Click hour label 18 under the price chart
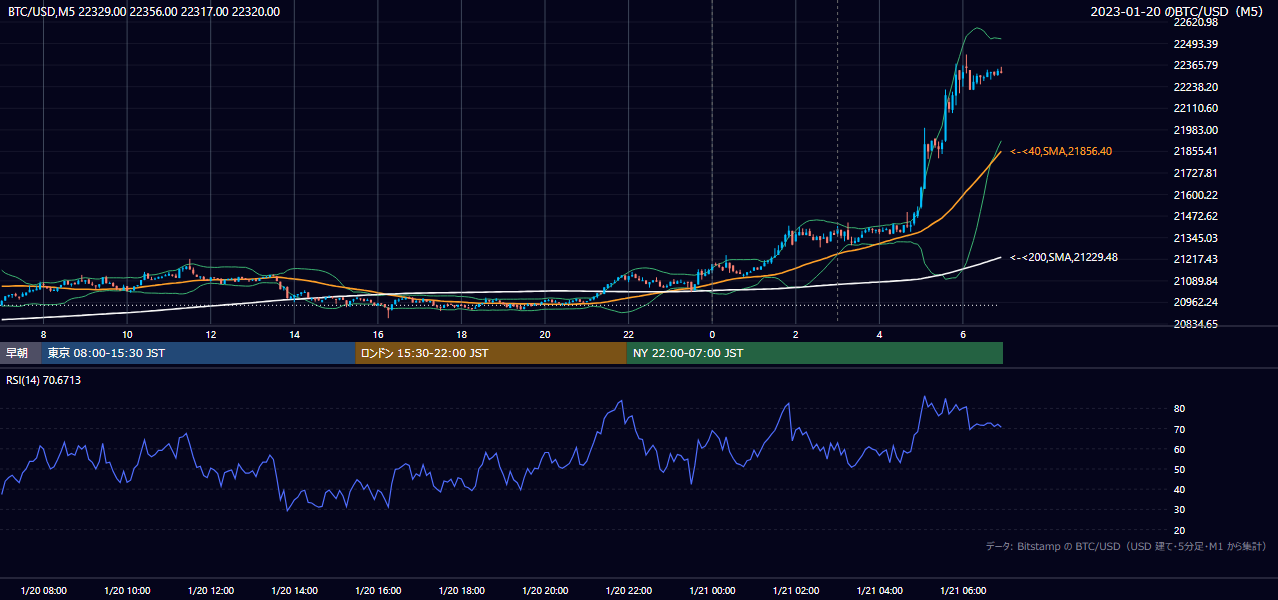This screenshot has height=600, width=1278. pos(461,334)
